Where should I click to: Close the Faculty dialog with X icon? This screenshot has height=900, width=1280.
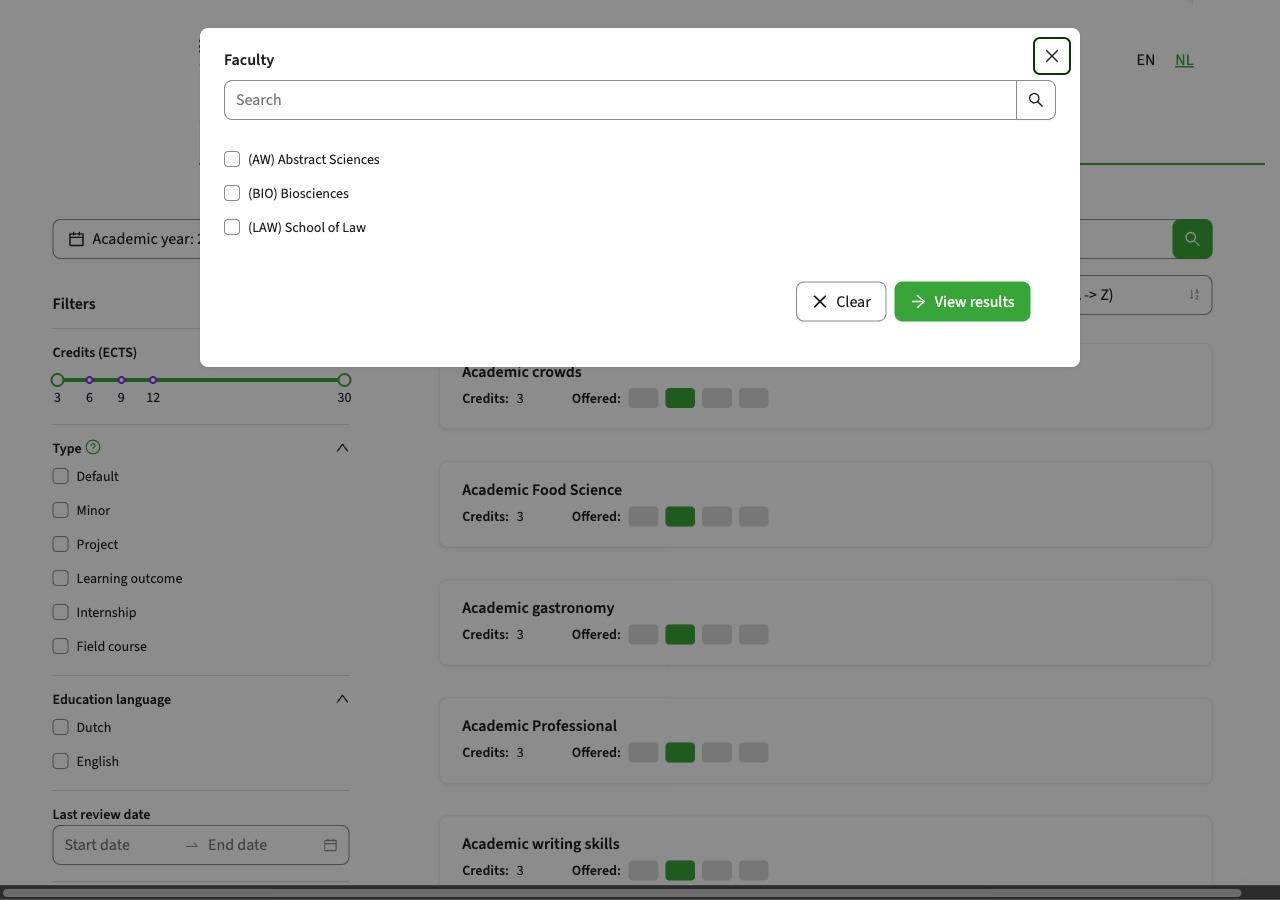[1051, 56]
